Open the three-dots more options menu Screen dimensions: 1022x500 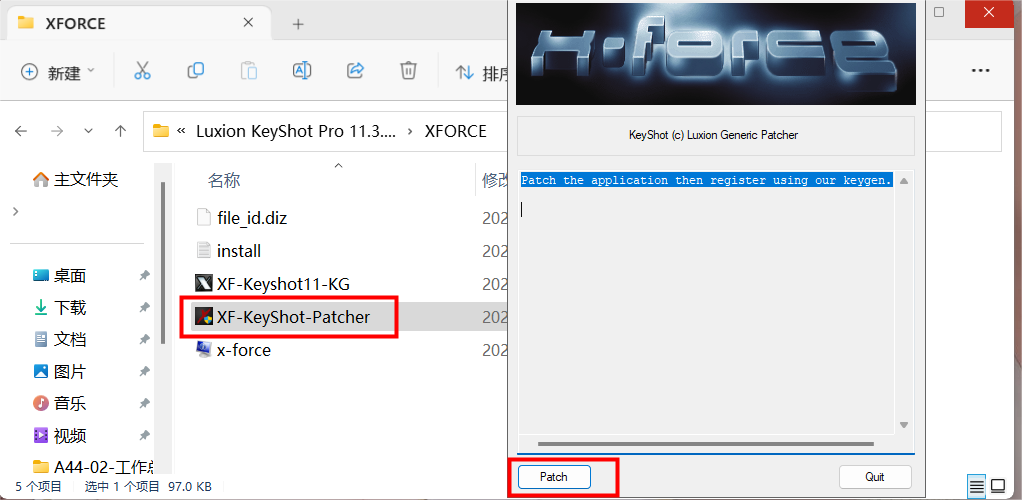coord(980,71)
